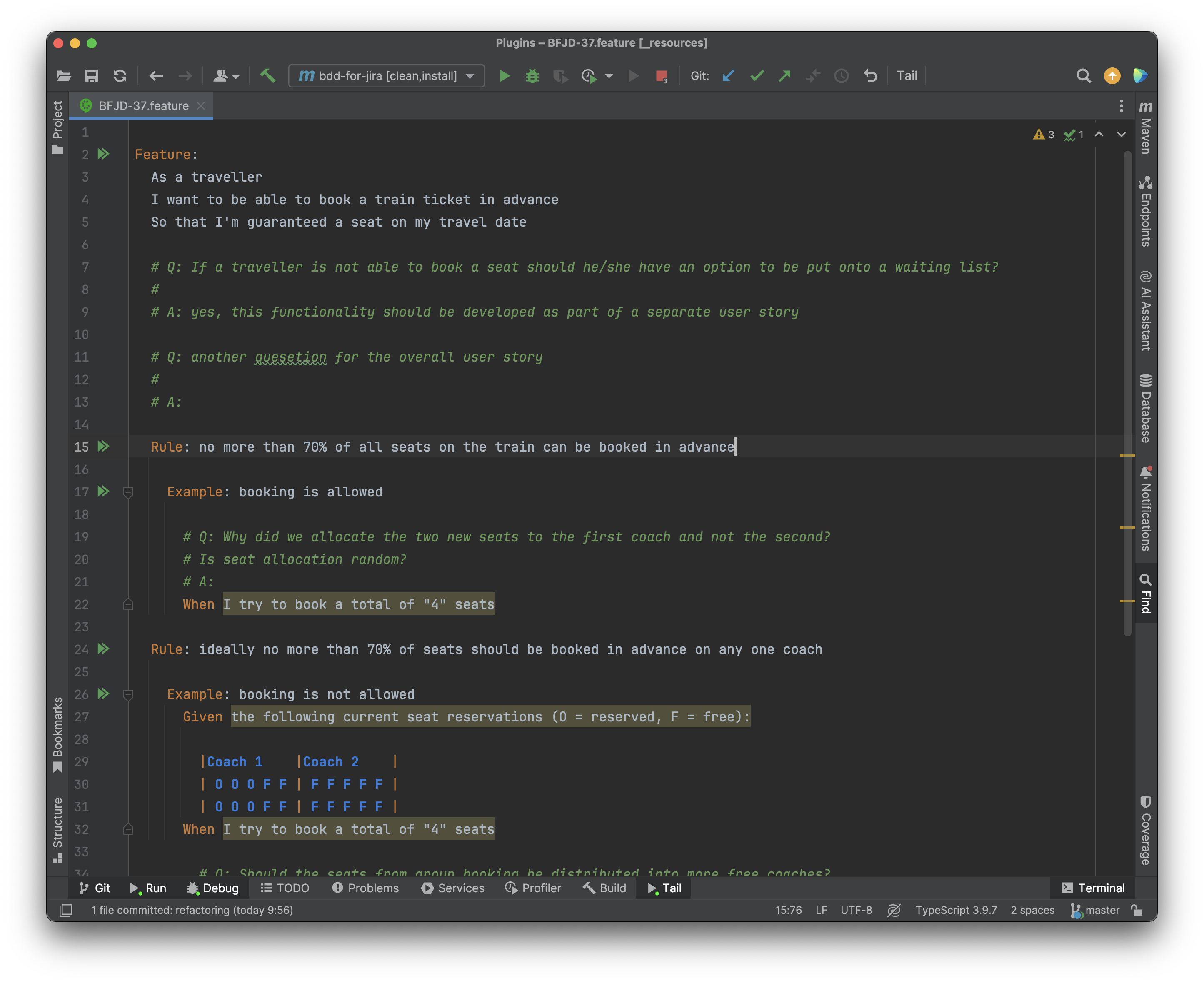Click the Tail toolbar button
This screenshot has height=983, width=1204.
pos(907,76)
